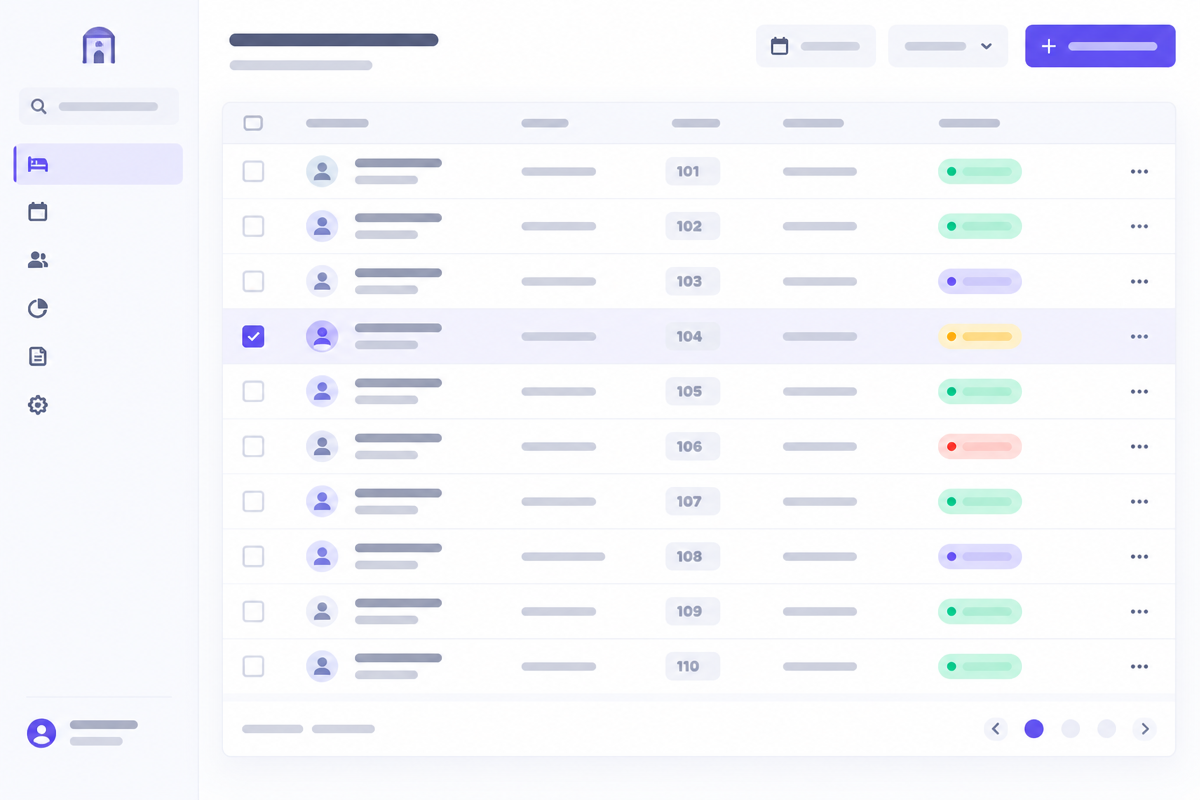Click the room number 108 badge
Image resolution: width=1200 pixels, height=800 pixels.
click(x=692, y=556)
